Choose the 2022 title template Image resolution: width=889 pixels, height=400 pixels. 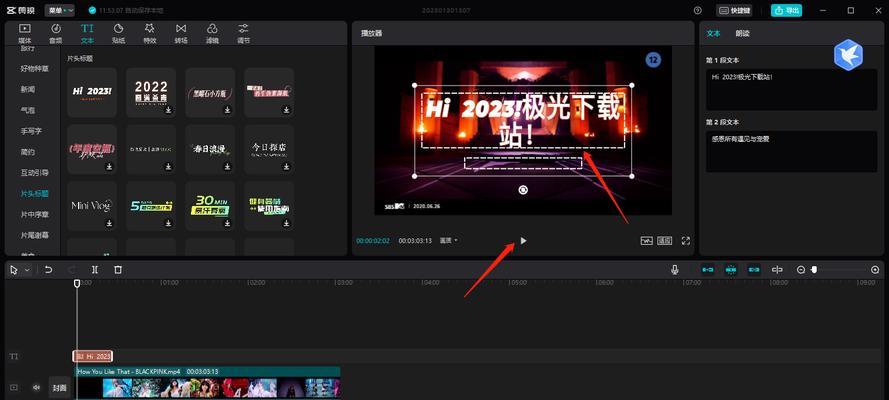coord(151,92)
